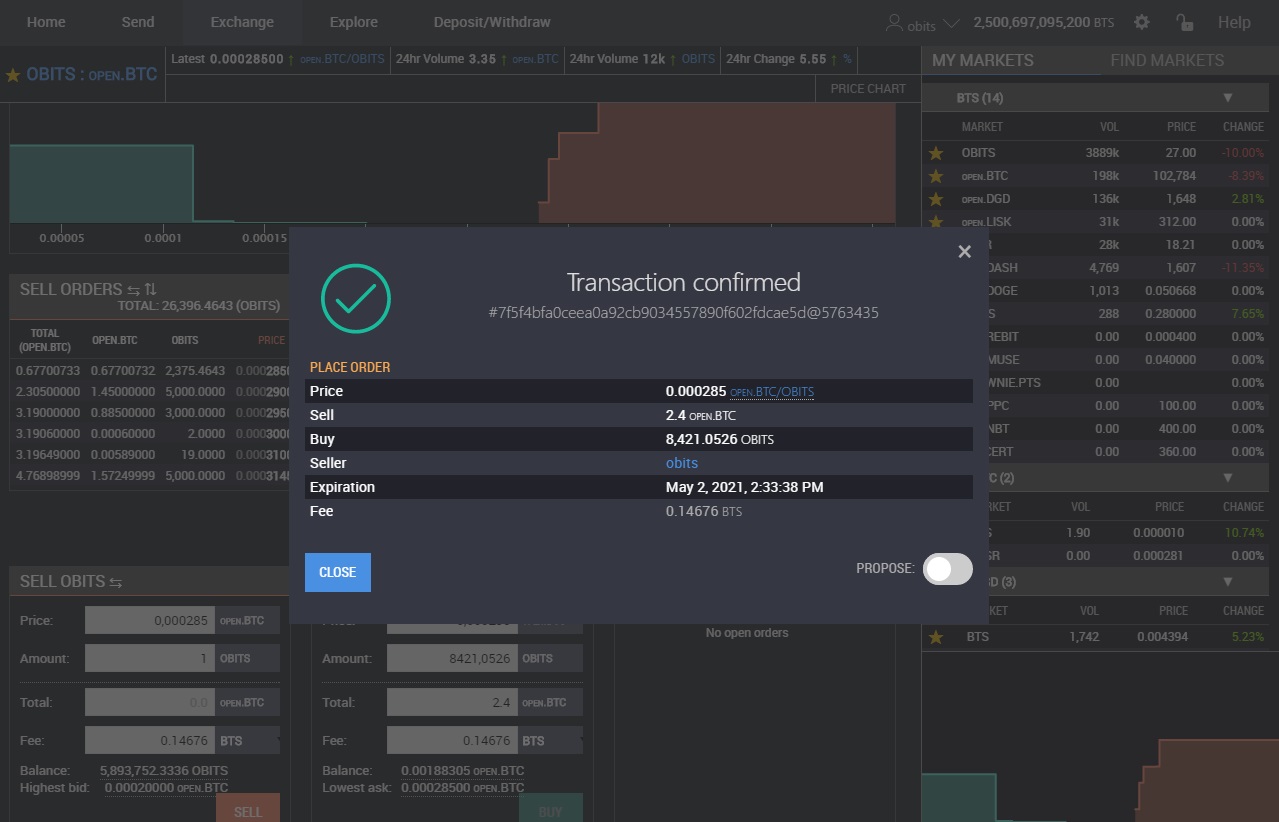1279x822 pixels.
Task: Toggle star on OPEN.LISK market row
Action: (x=936, y=222)
